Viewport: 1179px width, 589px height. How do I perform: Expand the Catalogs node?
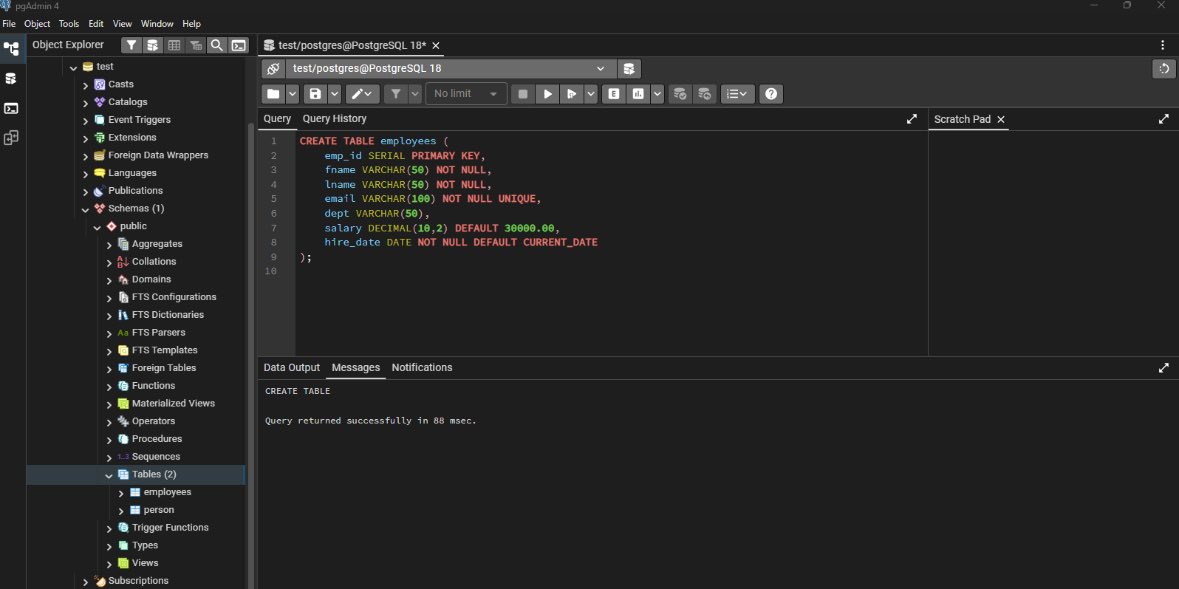coord(86,102)
